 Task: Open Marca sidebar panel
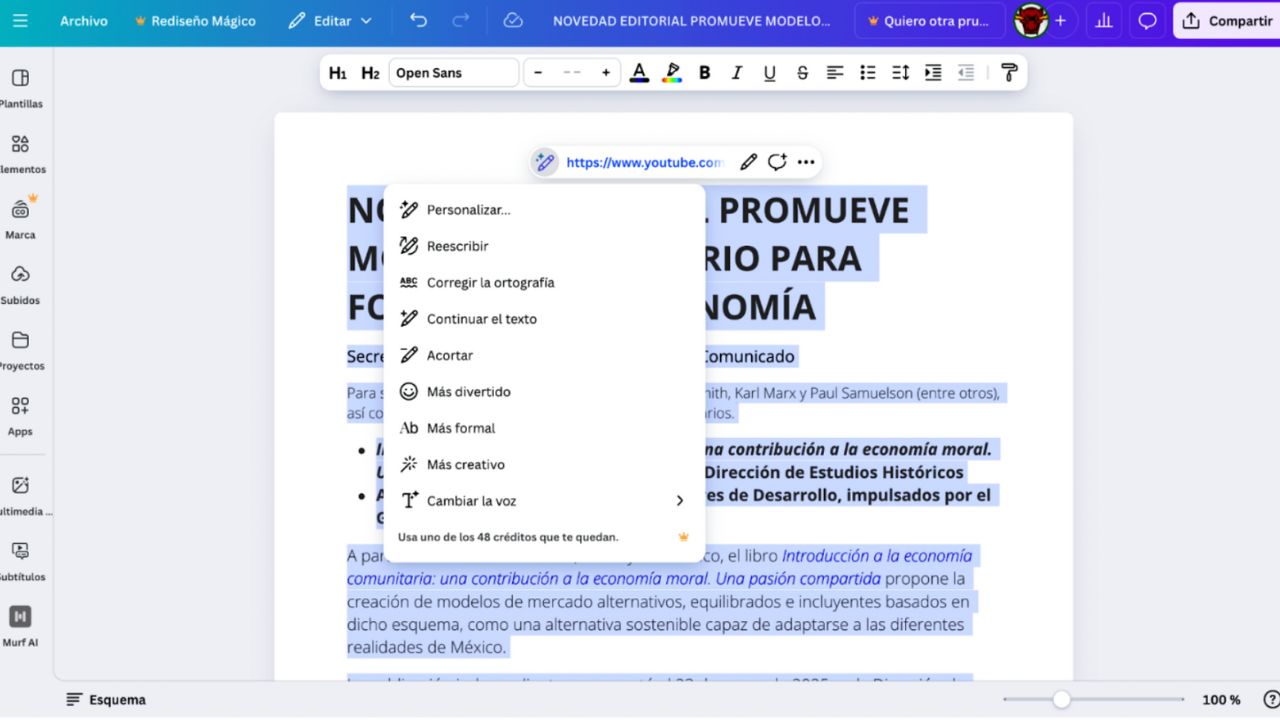coord(20,219)
